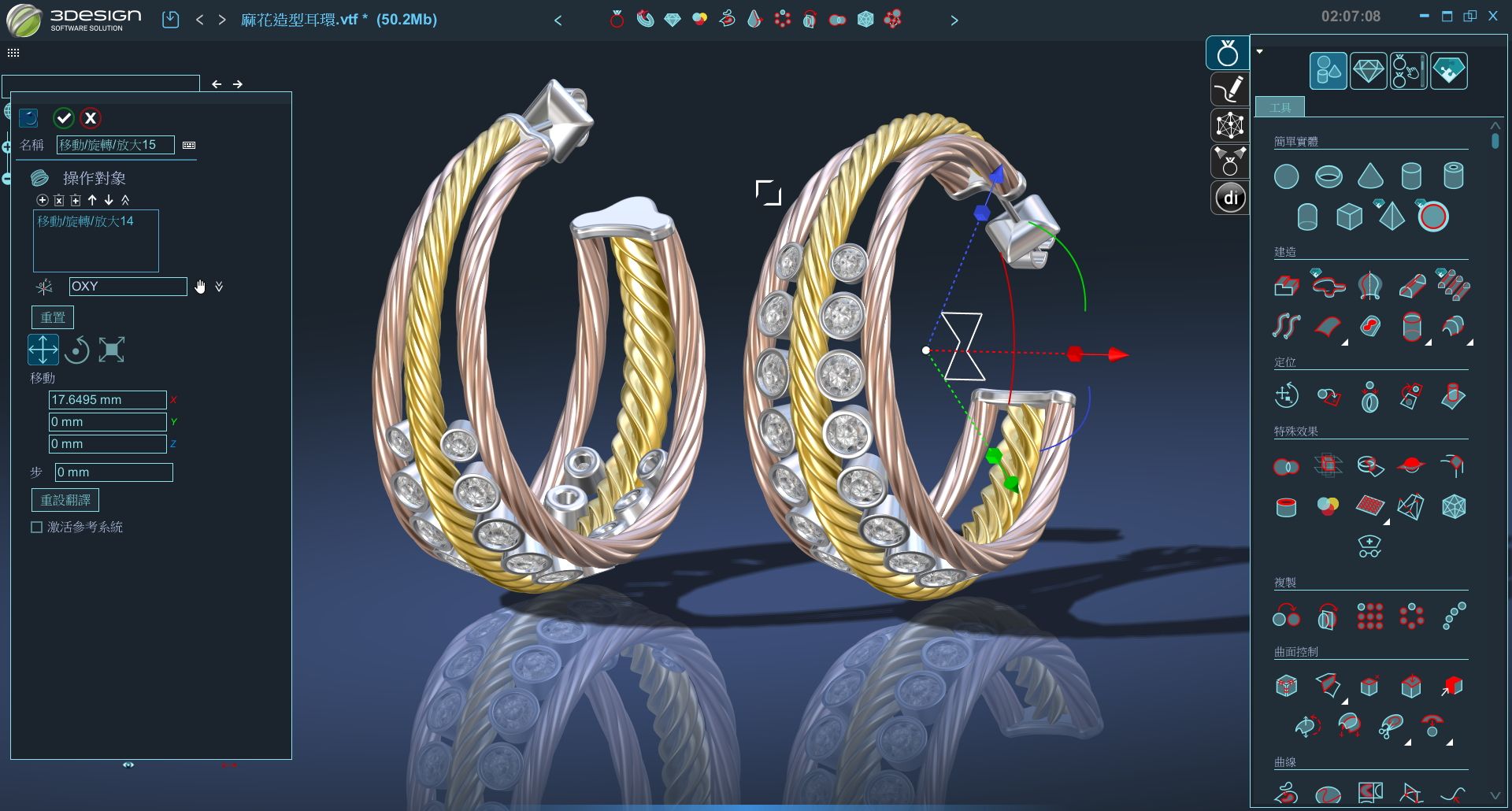Open the copy along curve tool
Viewport: 1512px width, 811px height.
(1454, 617)
